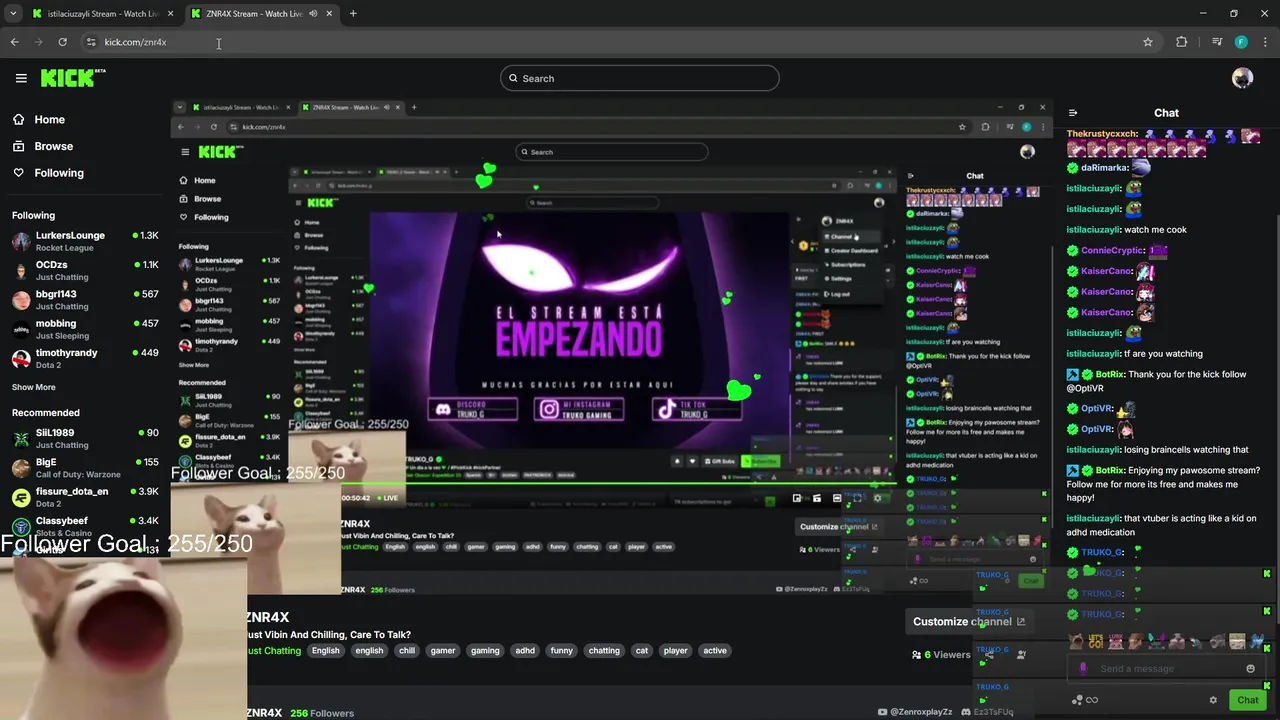Click daRimarka username in the main chat
The width and height of the screenshot is (1280, 720).
tap(1104, 168)
